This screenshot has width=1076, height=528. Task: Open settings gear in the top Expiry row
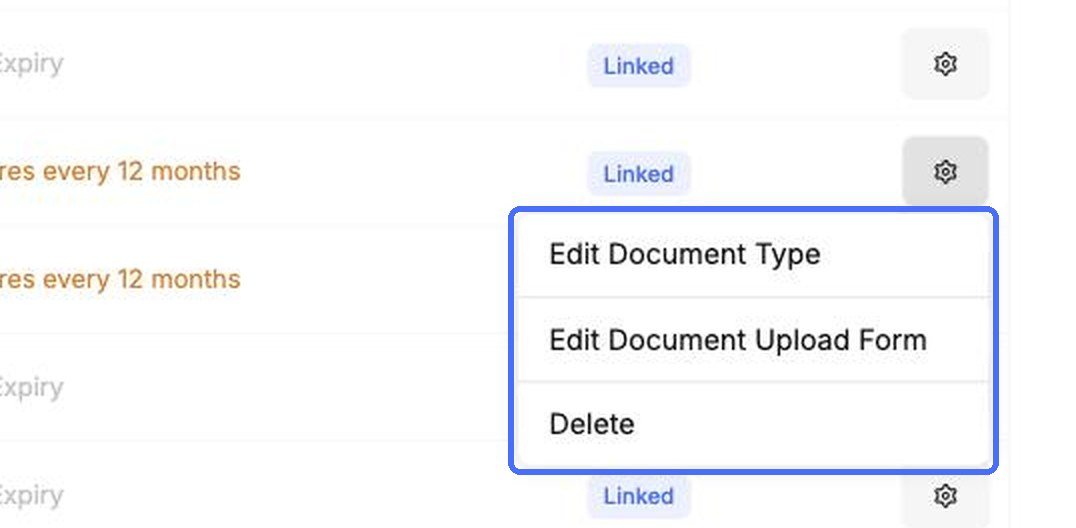tap(945, 64)
